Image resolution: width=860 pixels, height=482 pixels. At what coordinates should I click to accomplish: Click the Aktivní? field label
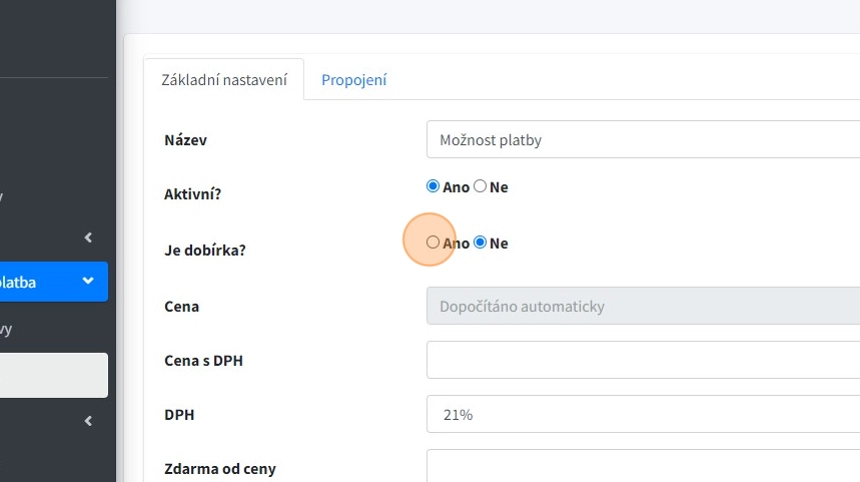pyautogui.click(x=192, y=194)
